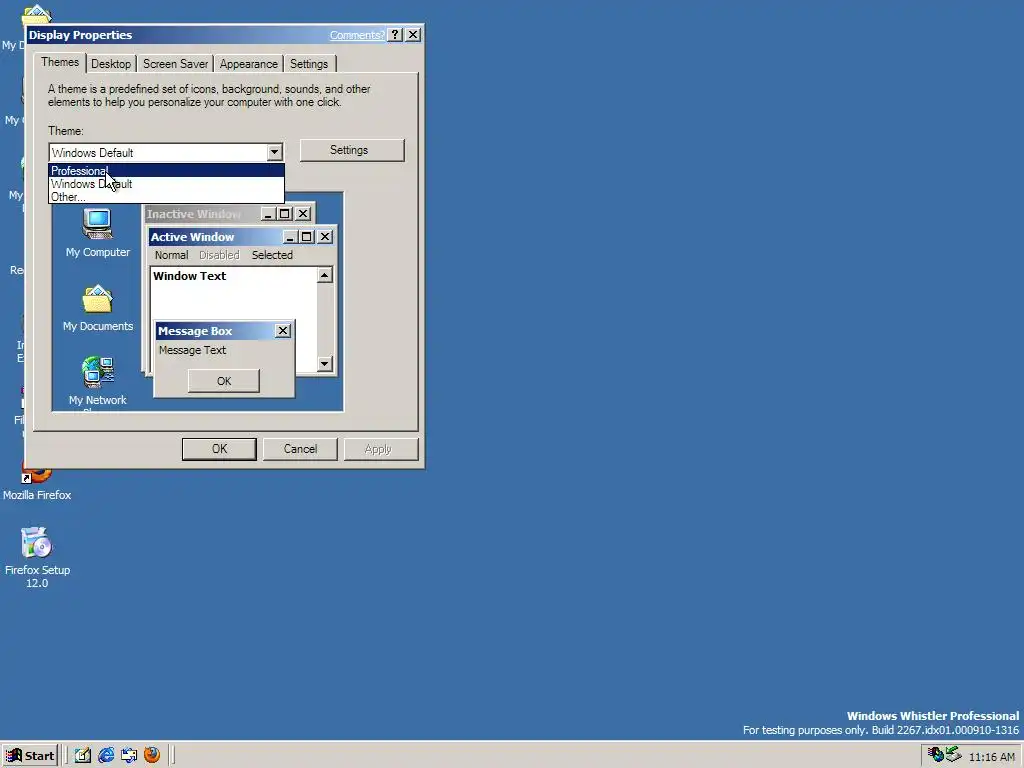Switch to the Desktop tab
Viewport: 1024px width, 768px height.
coord(111,64)
